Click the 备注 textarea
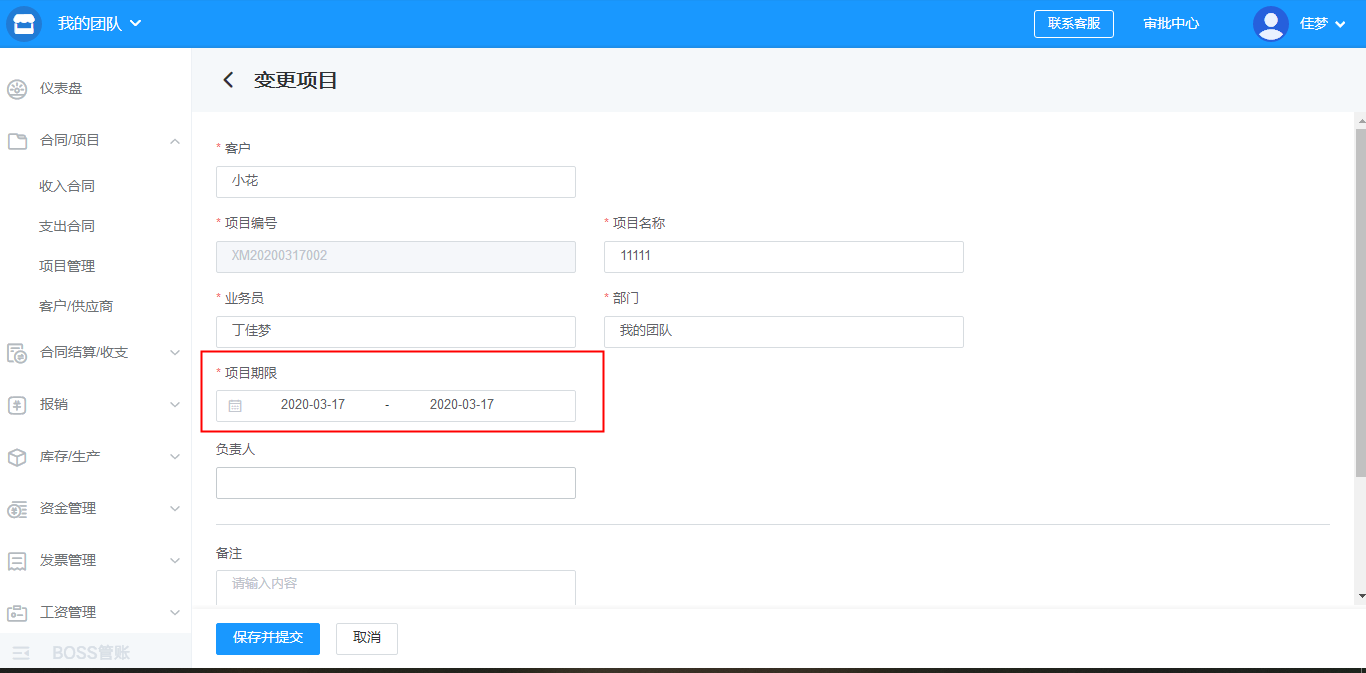The width and height of the screenshot is (1366, 673). [x=396, y=588]
